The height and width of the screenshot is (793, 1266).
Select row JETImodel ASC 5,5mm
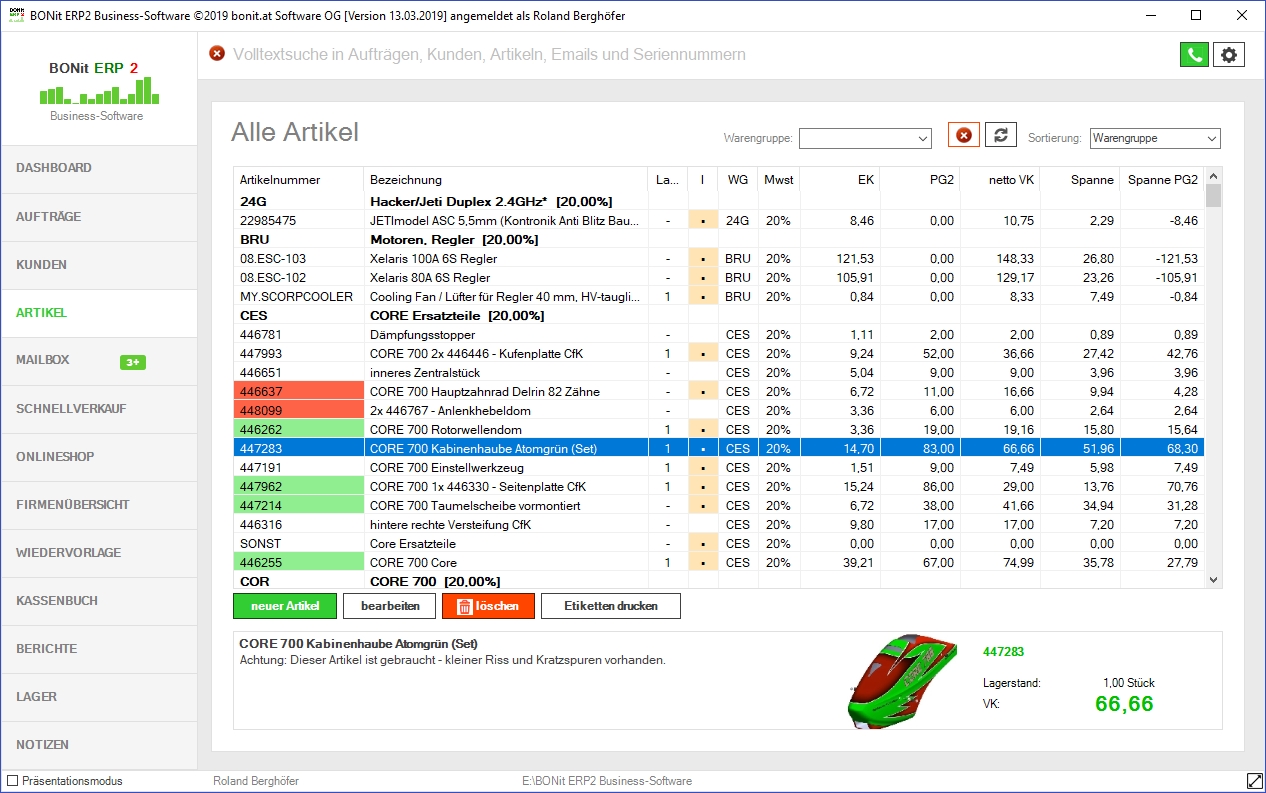tap(719, 220)
